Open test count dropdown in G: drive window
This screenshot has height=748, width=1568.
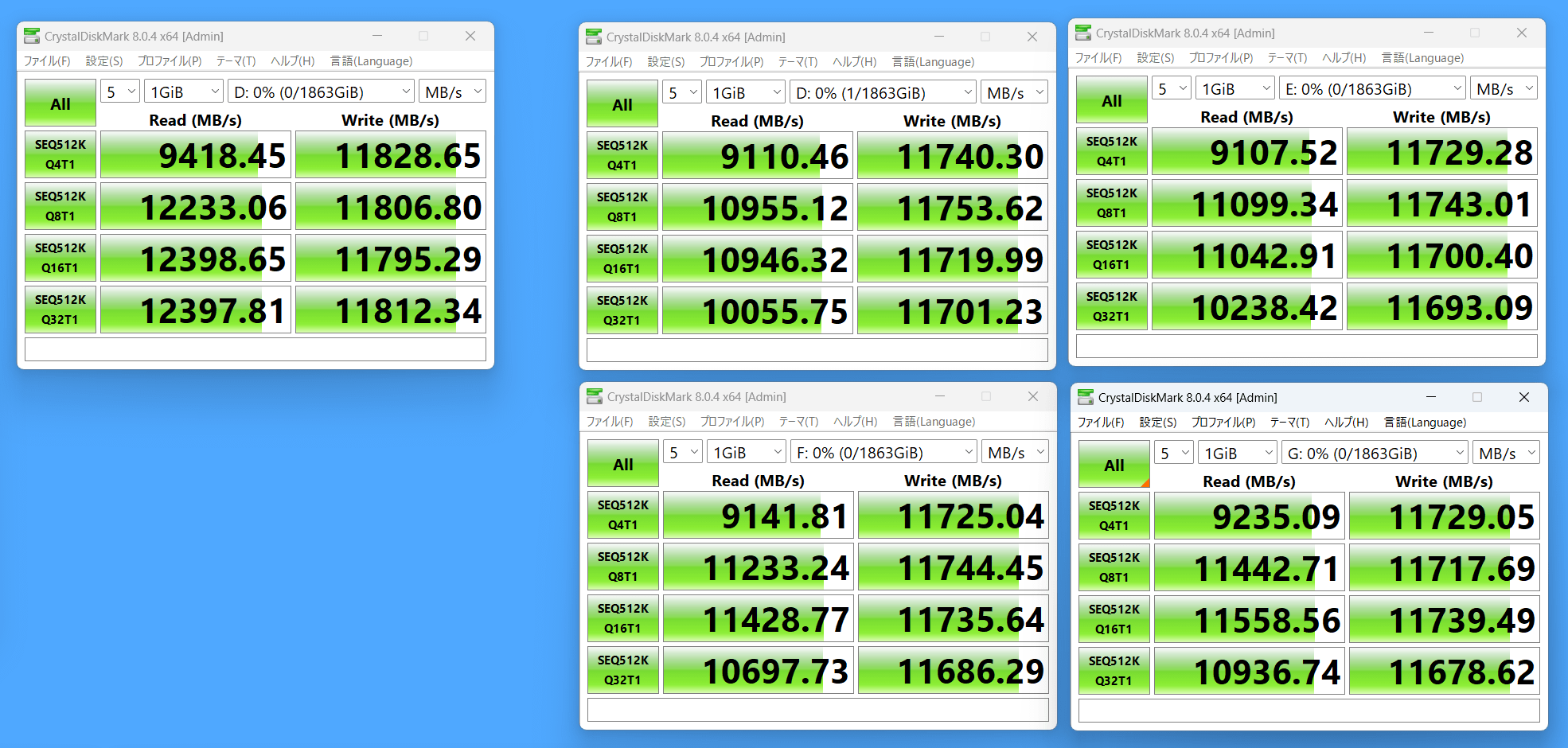[x=1174, y=453]
